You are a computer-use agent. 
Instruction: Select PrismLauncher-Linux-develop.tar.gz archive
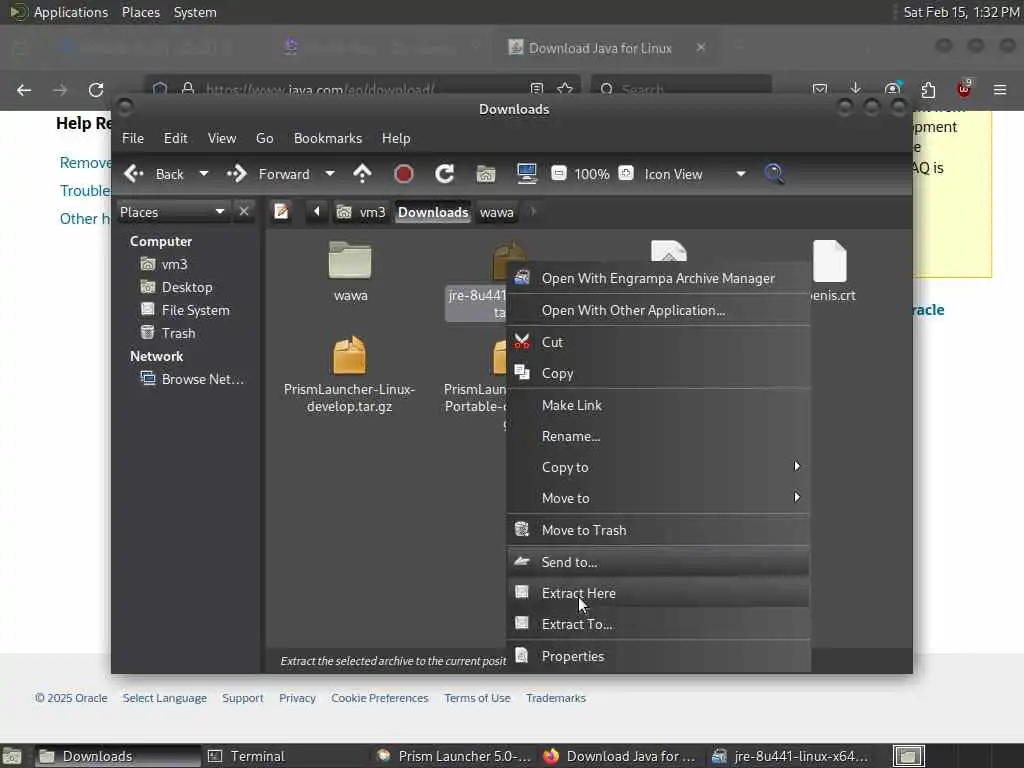click(349, 375)
